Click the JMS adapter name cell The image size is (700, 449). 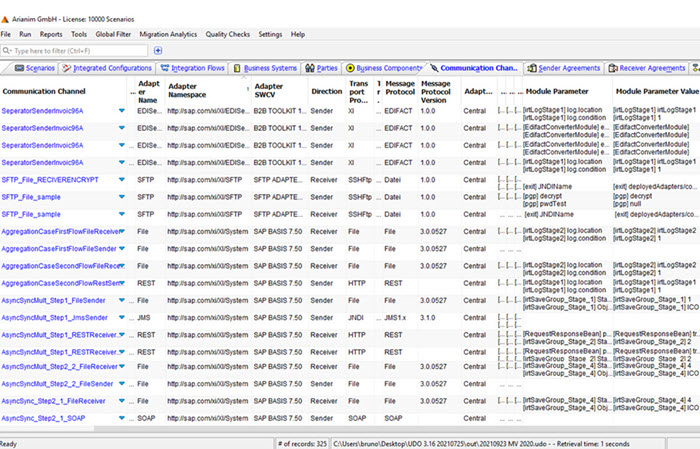click(x=144, y=318)
